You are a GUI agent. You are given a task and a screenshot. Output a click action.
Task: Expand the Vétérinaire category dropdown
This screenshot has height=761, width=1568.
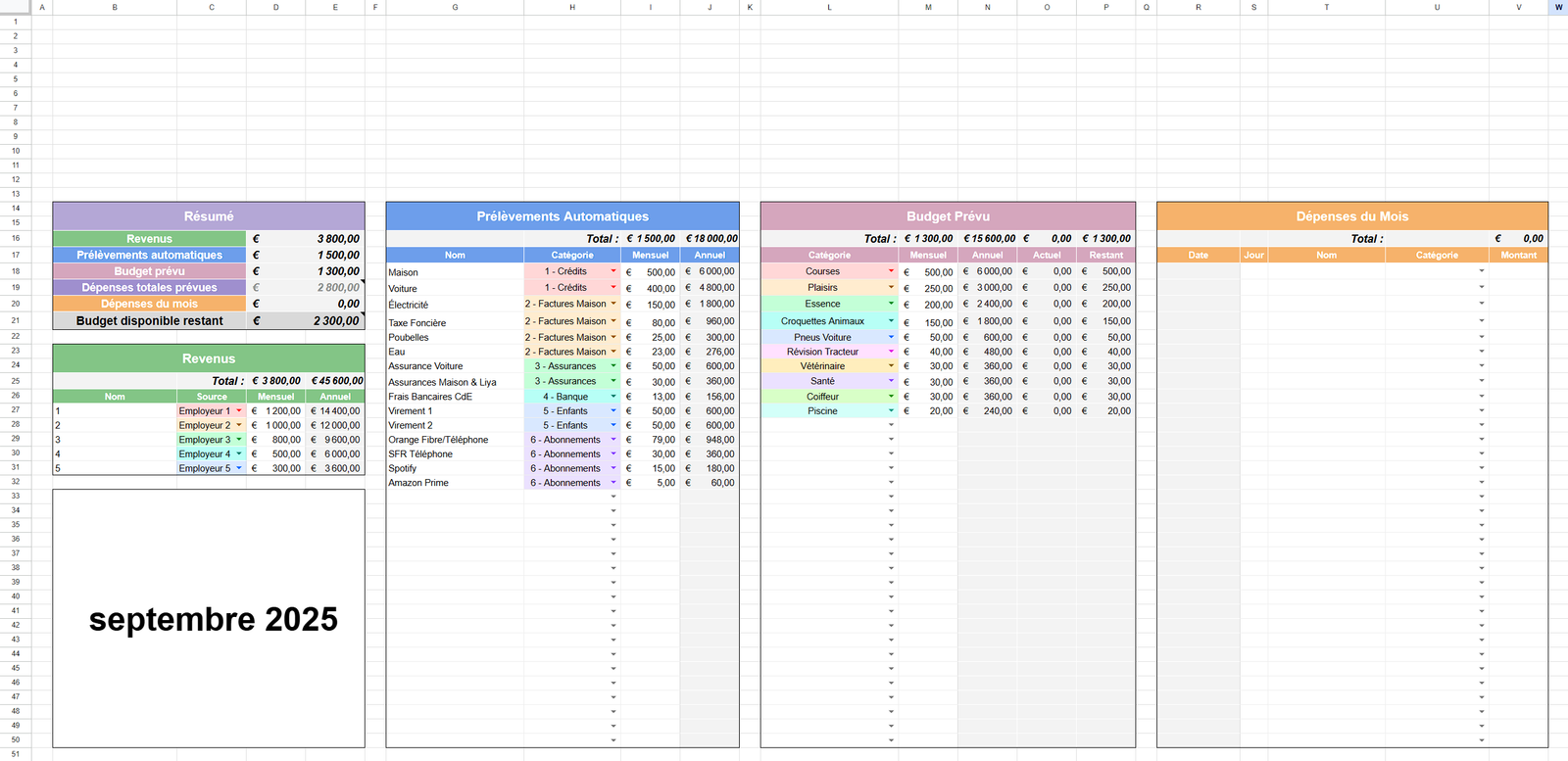[891, 366]
